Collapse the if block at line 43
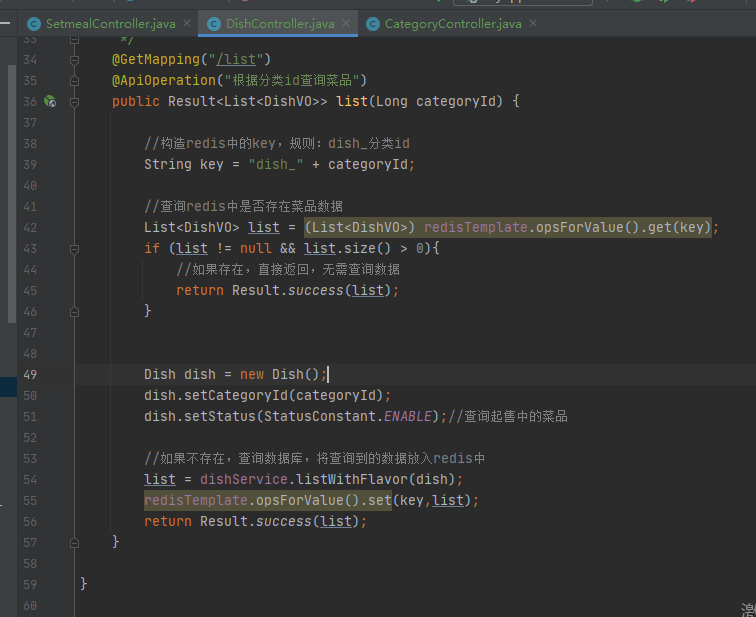 pos(74,249)
